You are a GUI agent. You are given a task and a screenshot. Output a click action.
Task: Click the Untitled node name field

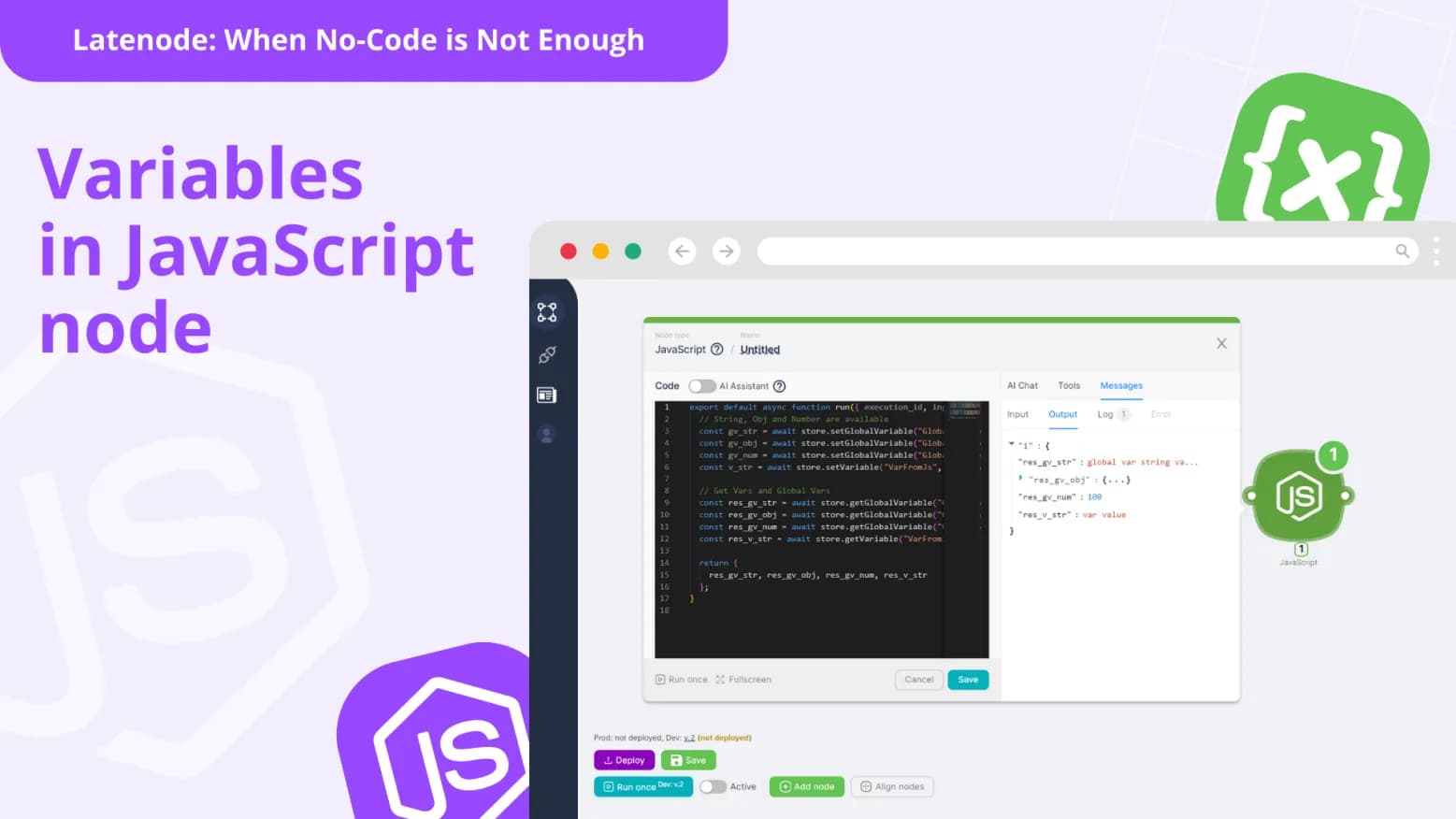(759, 350)
